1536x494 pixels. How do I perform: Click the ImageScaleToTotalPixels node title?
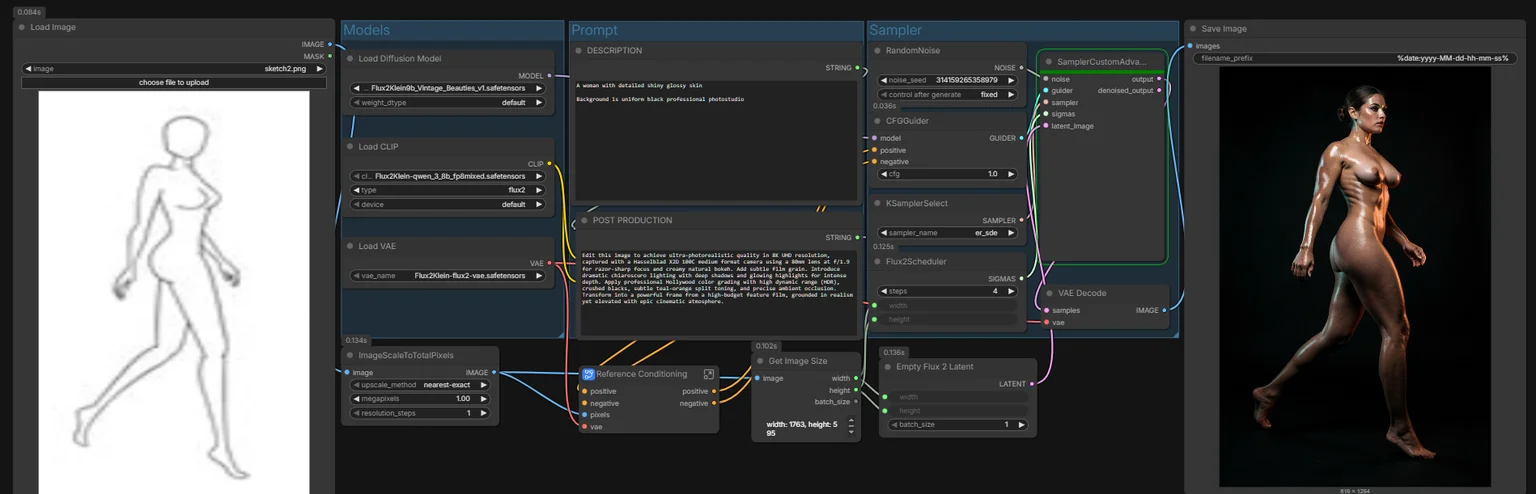[x=407, y=355]
